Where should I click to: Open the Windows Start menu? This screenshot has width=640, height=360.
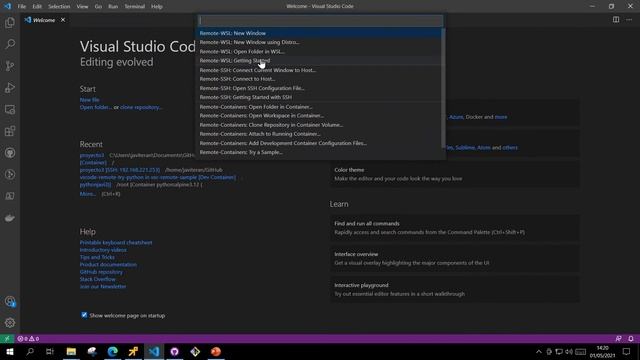click(x=10, y=351)
